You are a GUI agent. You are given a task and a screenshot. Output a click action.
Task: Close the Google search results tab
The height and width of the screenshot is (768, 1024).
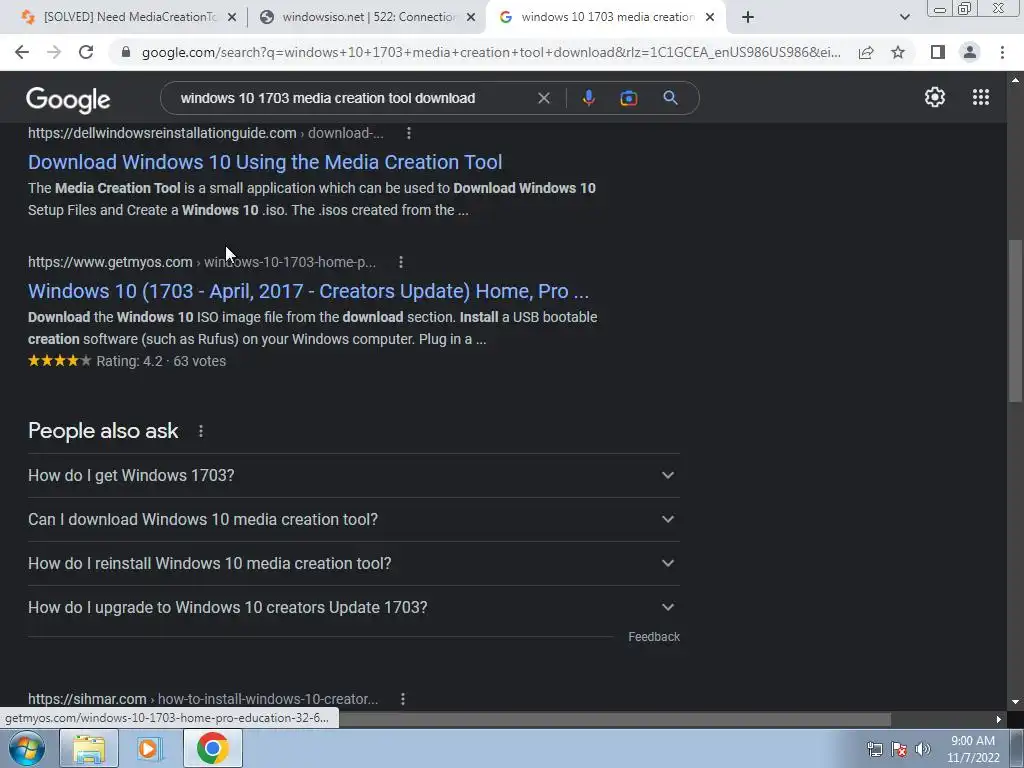coord(710,17)
